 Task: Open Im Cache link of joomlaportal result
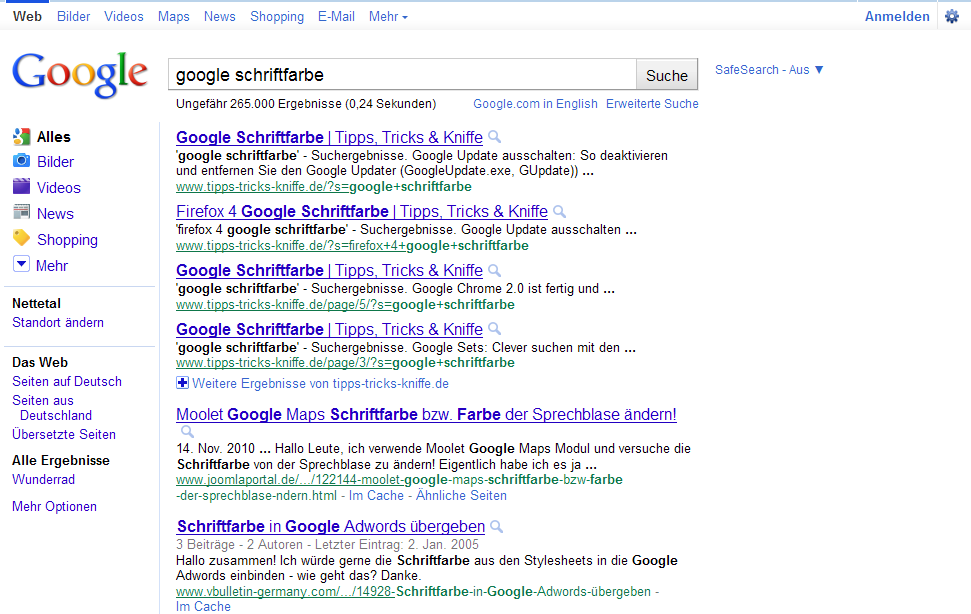[x=376, y=496]
